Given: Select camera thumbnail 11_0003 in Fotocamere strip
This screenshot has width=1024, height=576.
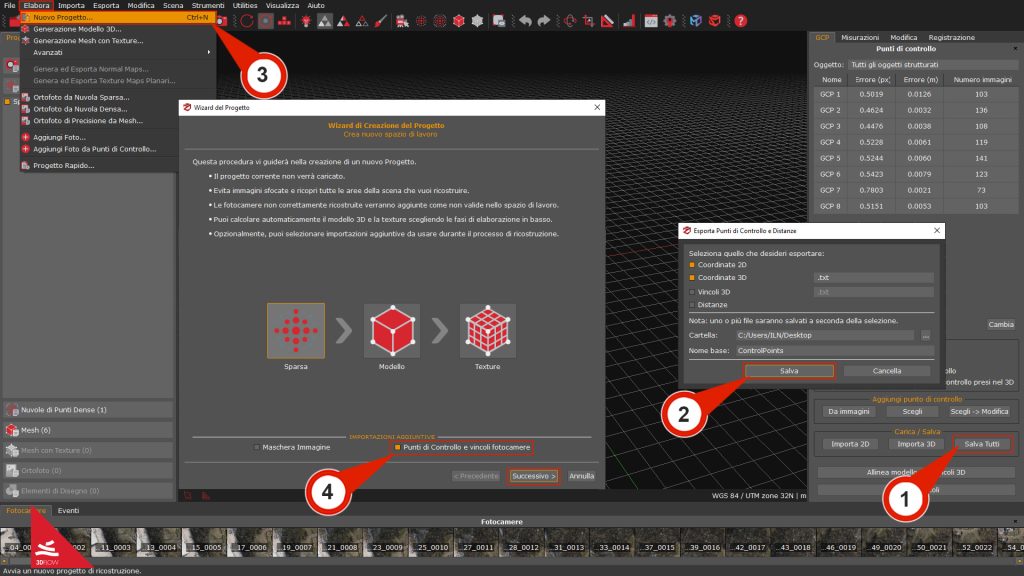Looking at the screenshot, I should pyautogui.click(x=114, y=542).
